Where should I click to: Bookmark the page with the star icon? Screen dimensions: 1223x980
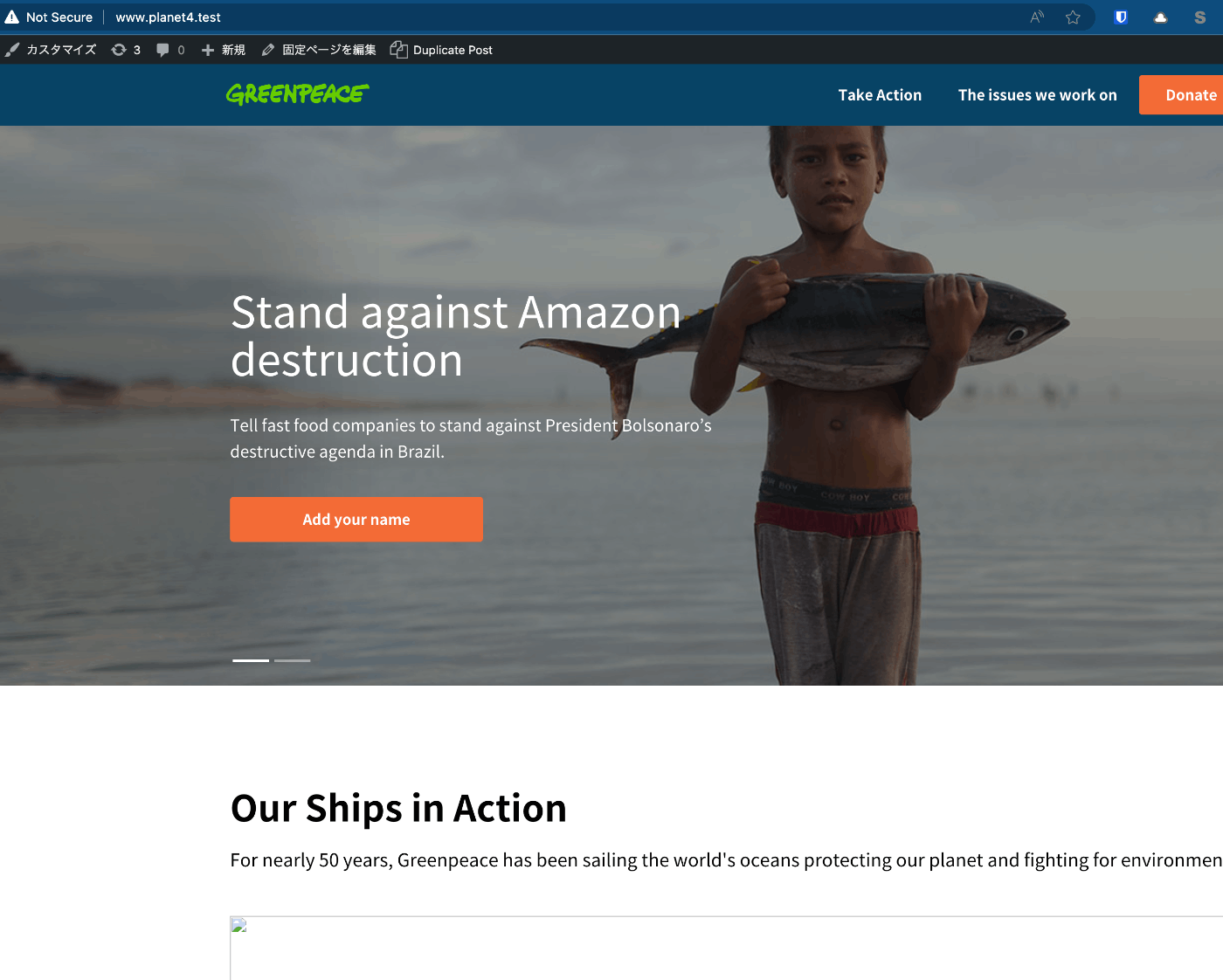tap(1073, 17)
